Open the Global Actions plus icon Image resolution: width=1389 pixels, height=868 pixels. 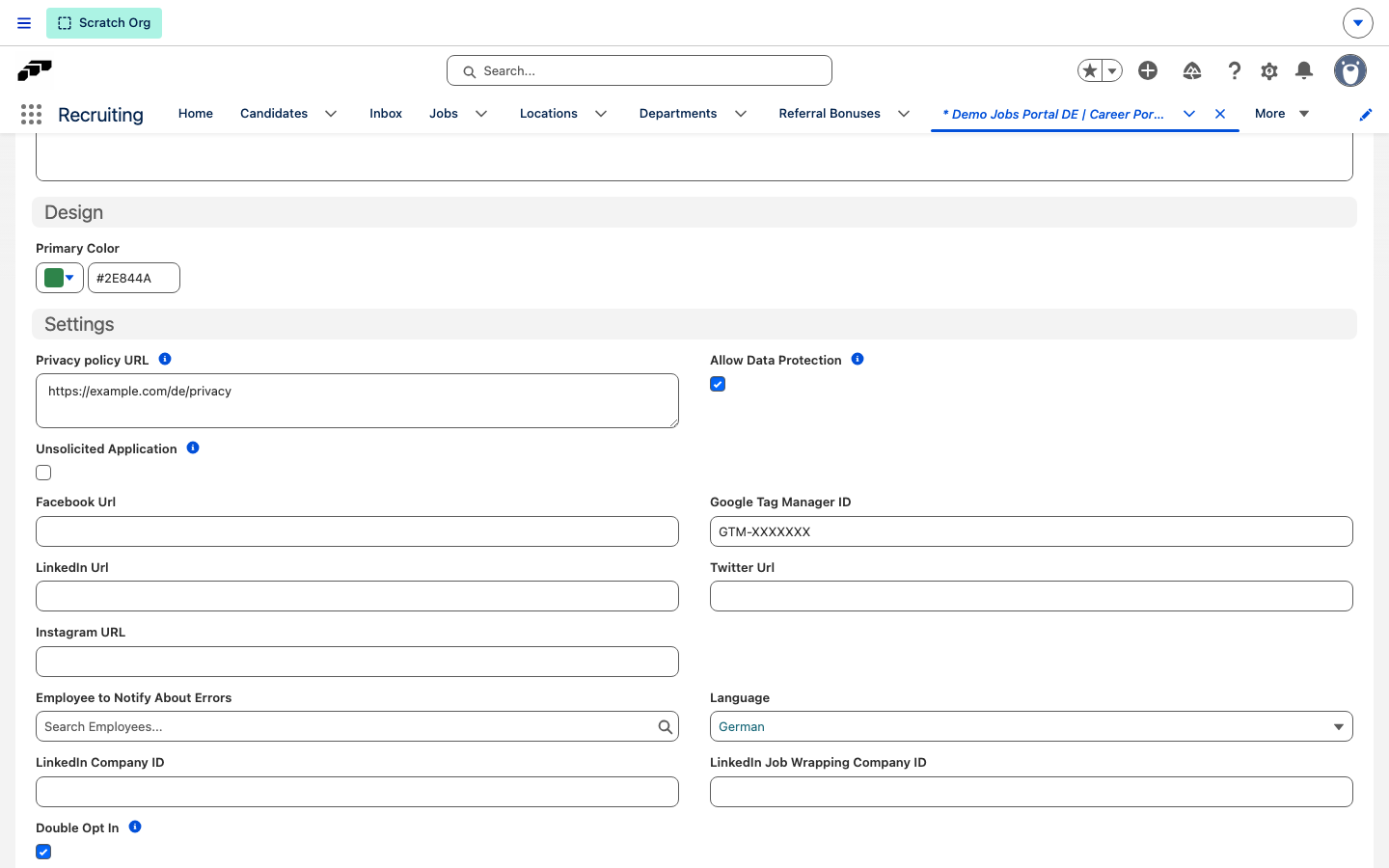click(x=1148, y=70)
